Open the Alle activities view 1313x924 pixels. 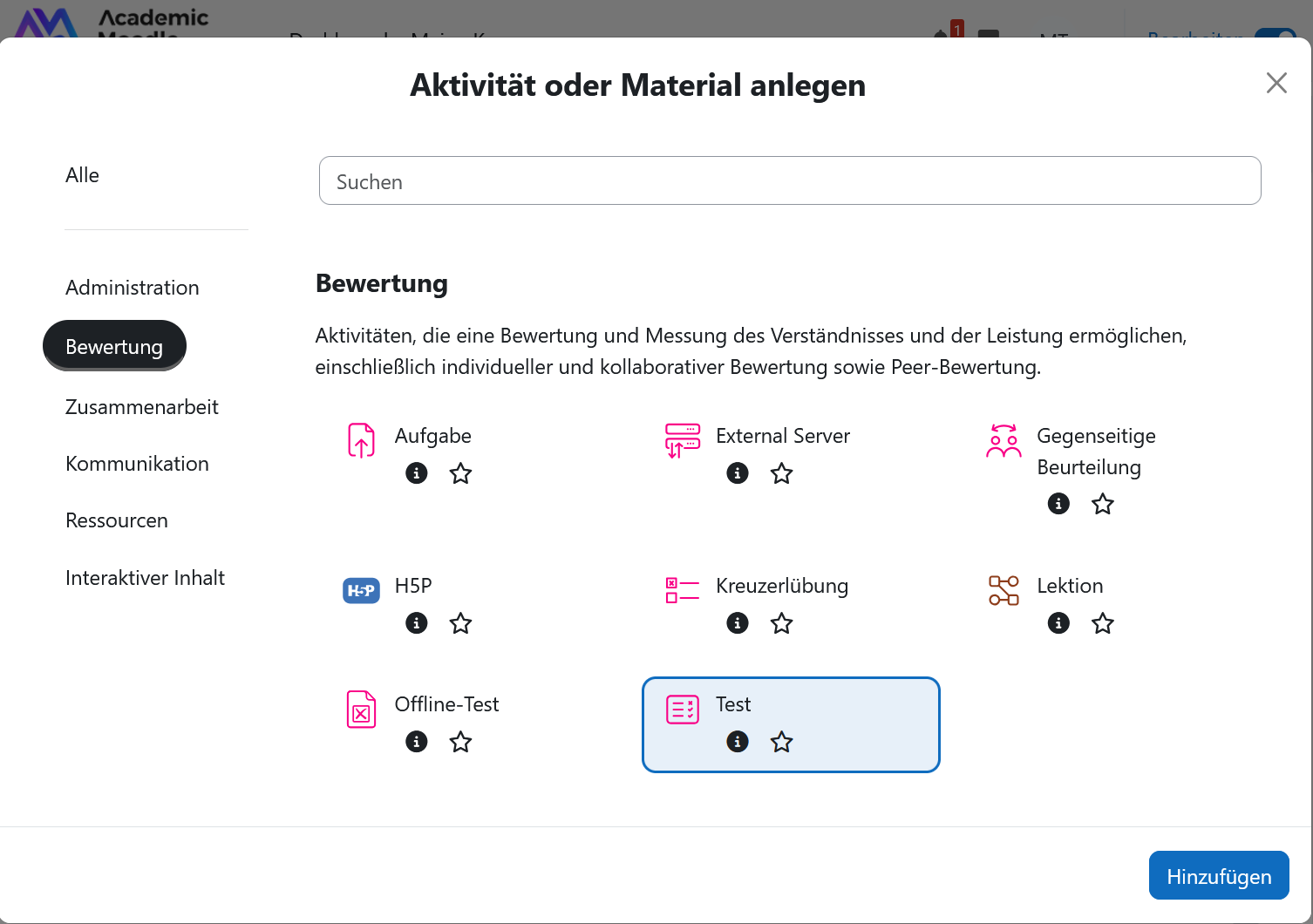82,174
